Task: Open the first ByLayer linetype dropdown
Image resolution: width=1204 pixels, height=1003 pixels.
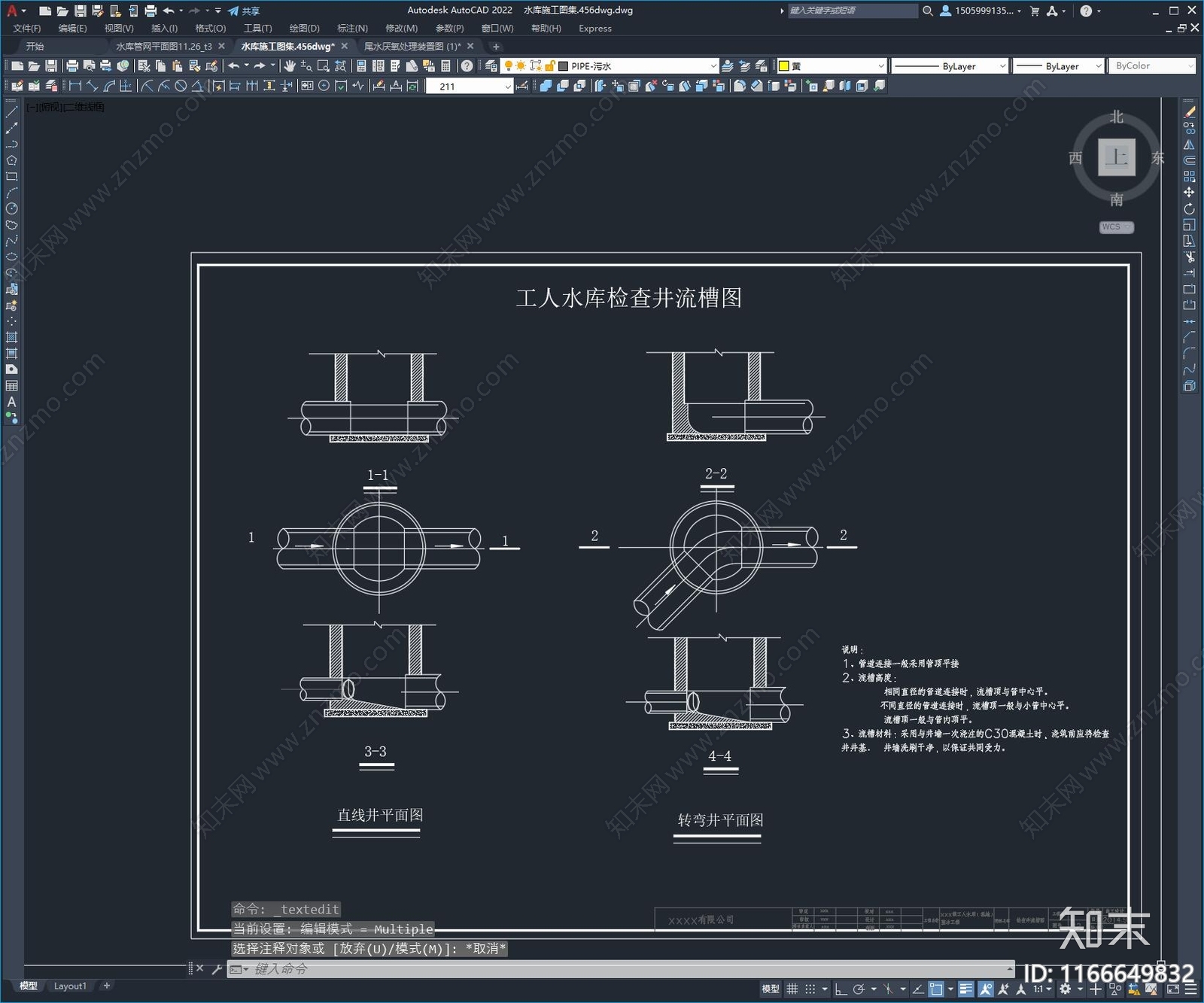Action: click(950, 66)
